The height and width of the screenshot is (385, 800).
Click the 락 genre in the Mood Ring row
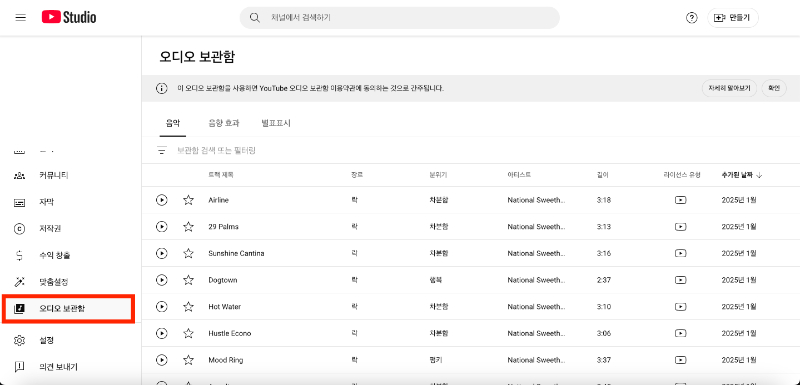tap(354, 360)
